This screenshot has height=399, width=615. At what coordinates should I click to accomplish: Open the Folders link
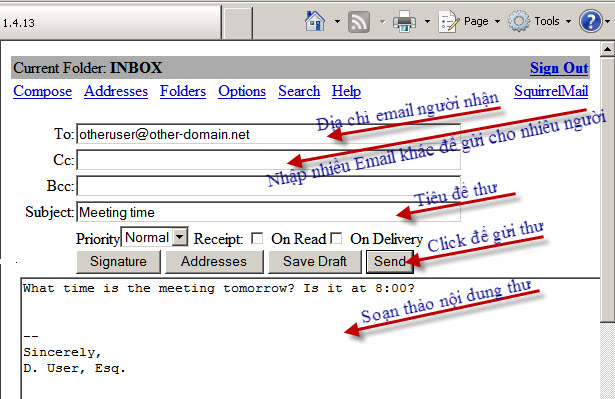tap(183, 91)
